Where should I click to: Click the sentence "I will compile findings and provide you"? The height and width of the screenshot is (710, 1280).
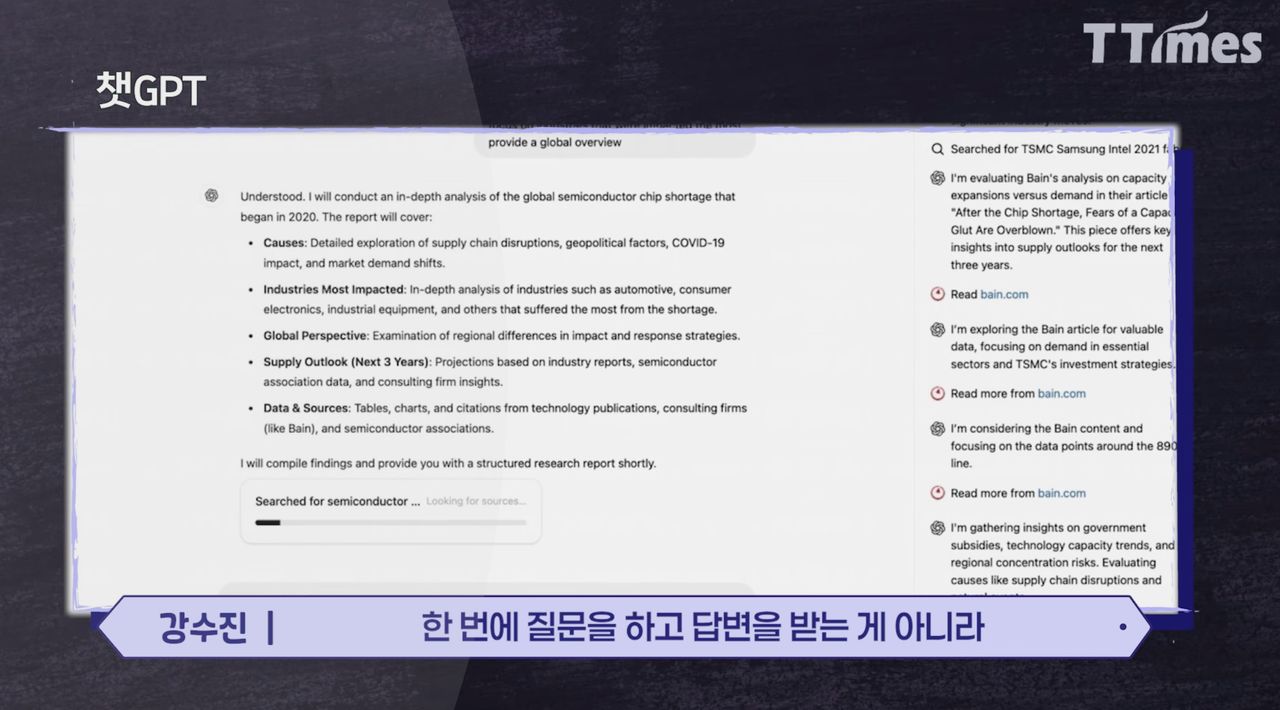448,464
